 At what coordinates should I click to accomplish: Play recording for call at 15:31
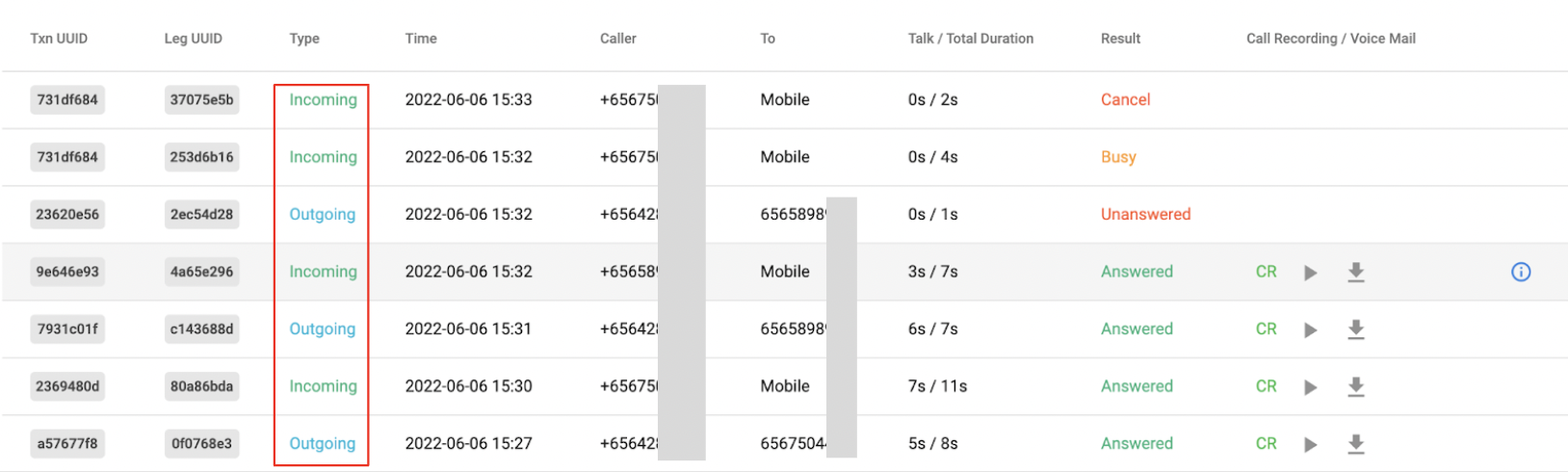click(x=1311, y=329)
